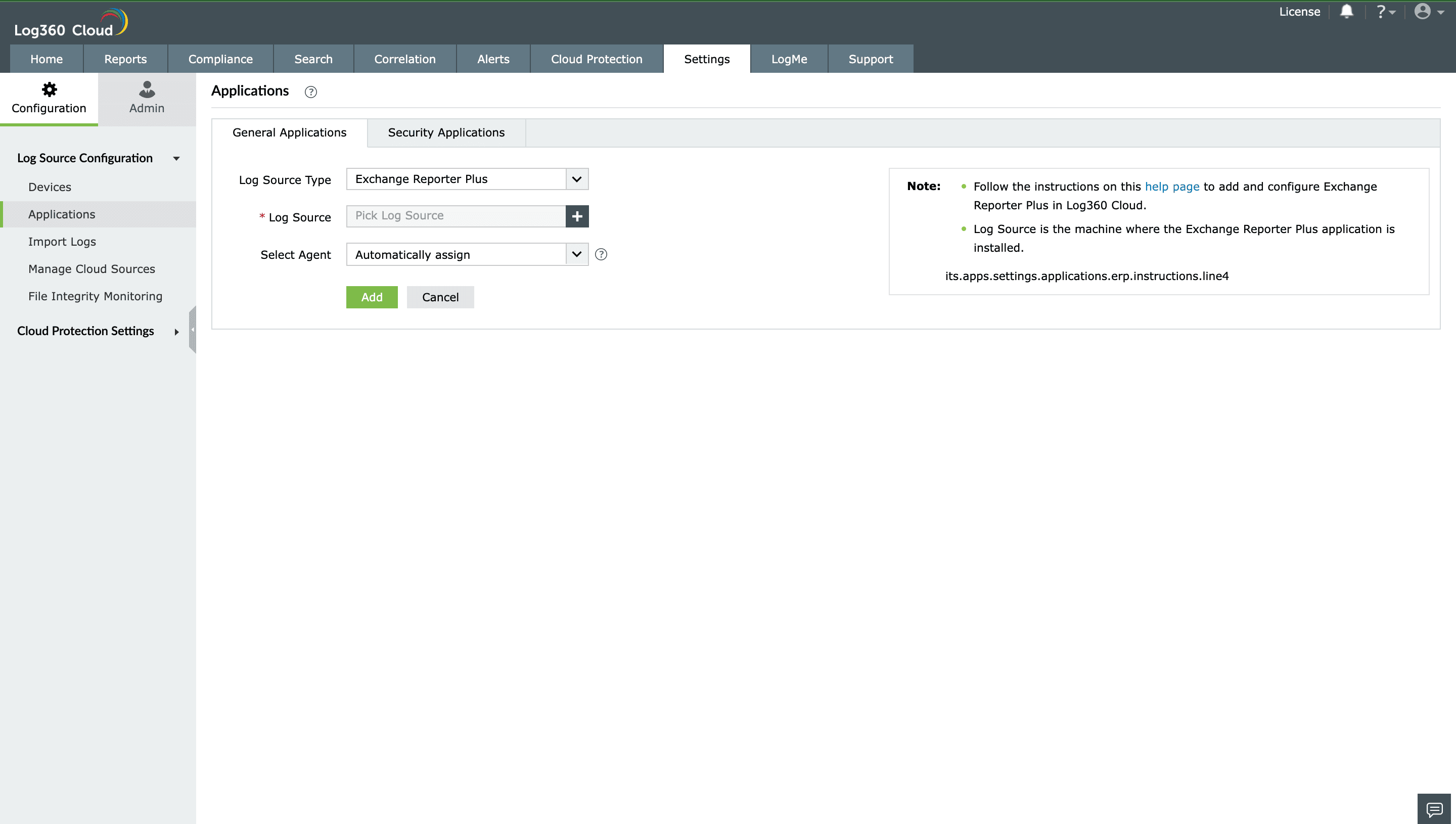Image resolution: width=1456 pixels, height=824 pixels.
Task: Click help icon next to Applications heading
Action: [311, 91]
